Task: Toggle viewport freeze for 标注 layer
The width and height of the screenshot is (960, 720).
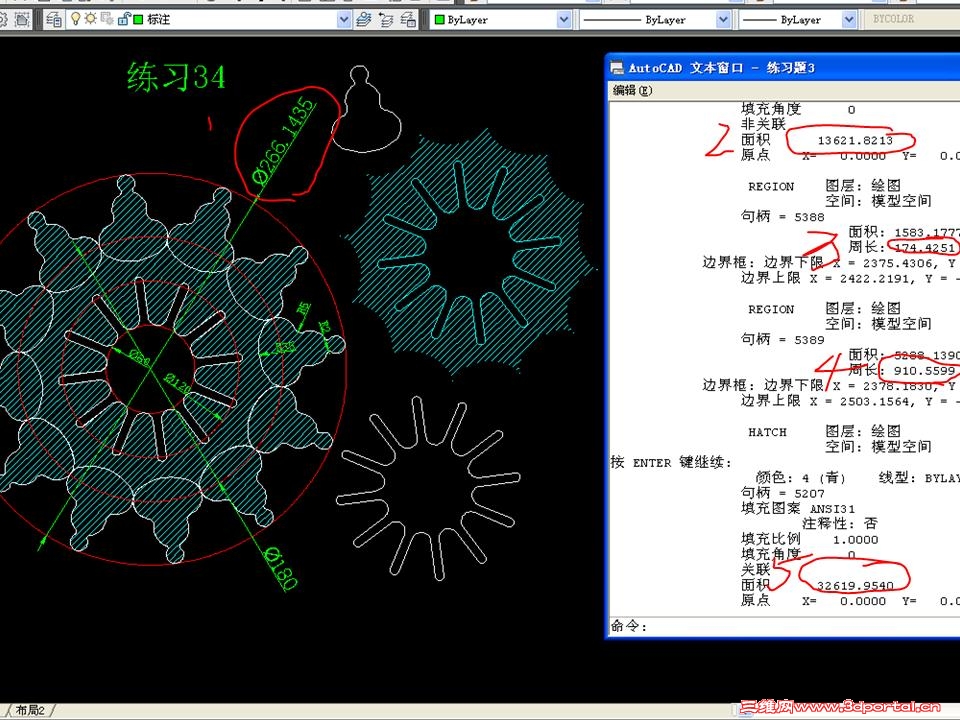Action: (107, 19)
